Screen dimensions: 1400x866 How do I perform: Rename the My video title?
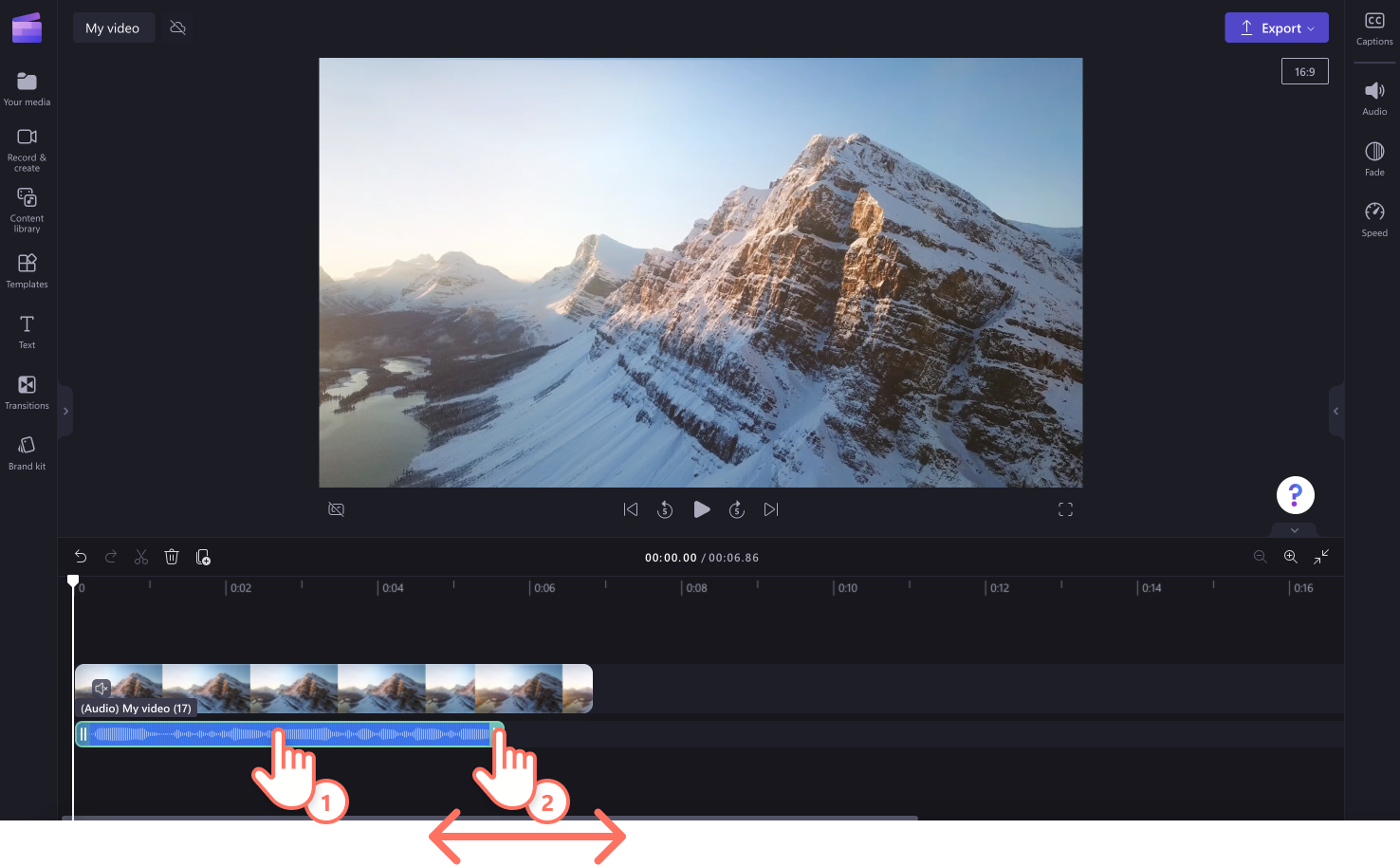pyautogui.click(x=113, y=28)
